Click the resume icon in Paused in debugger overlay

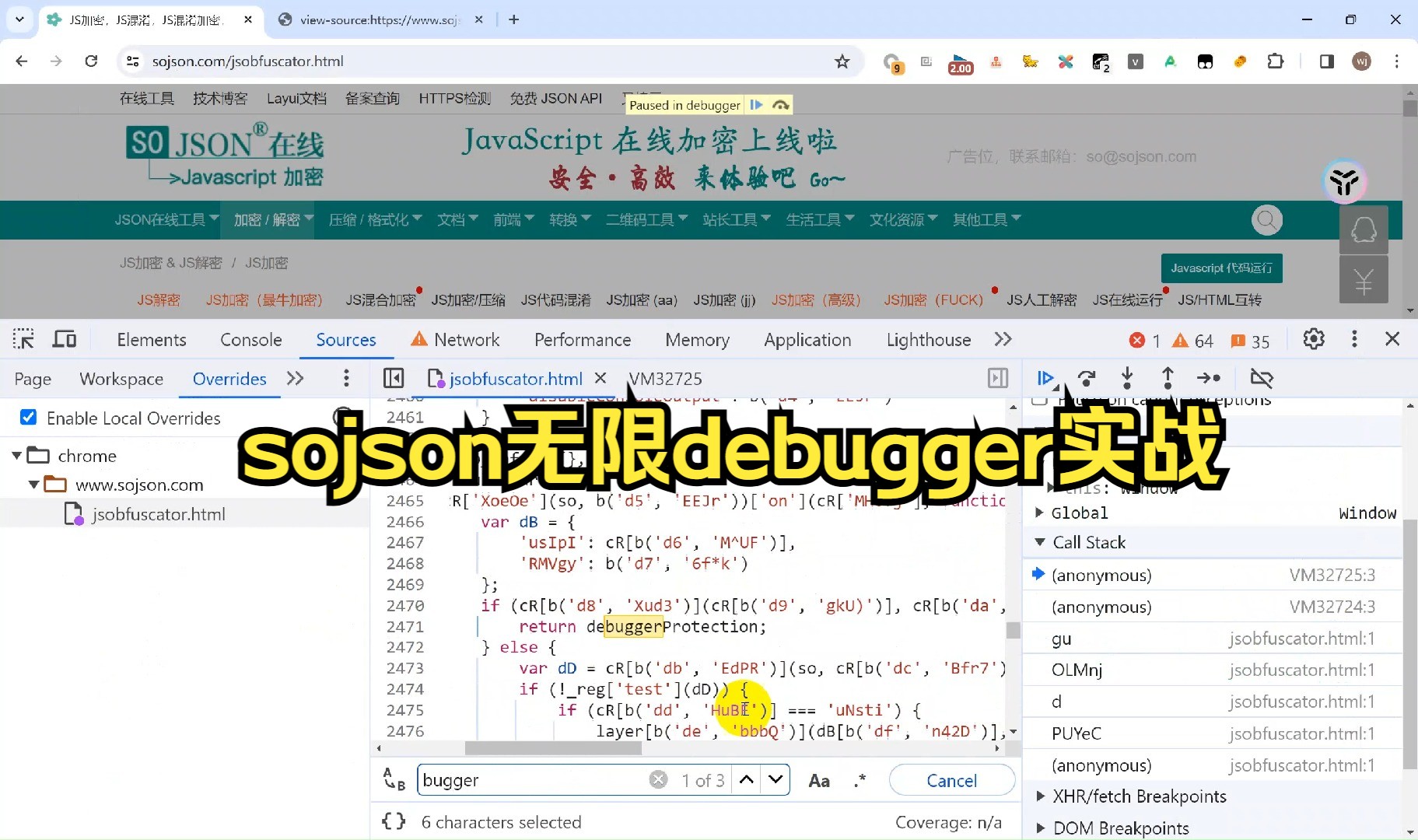click(x=756, y=105)
